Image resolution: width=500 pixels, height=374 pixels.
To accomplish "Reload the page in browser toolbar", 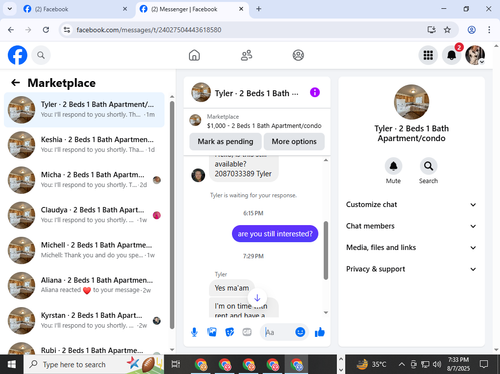I will pyautogui.click(x=46, y=30).
